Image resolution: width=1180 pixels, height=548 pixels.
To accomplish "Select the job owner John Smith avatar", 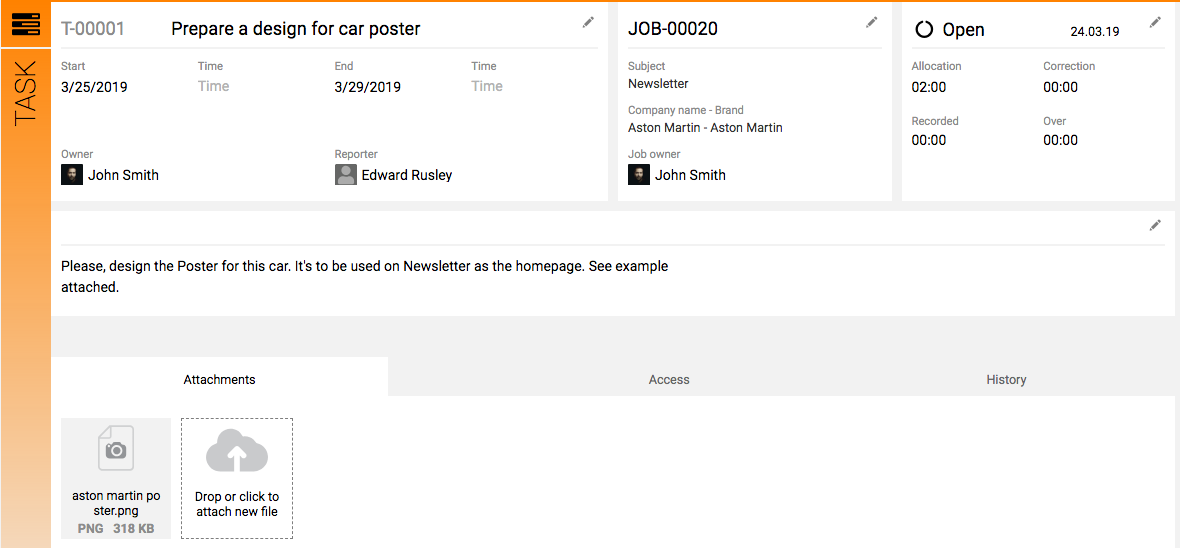I will click(x=638, y=175).
